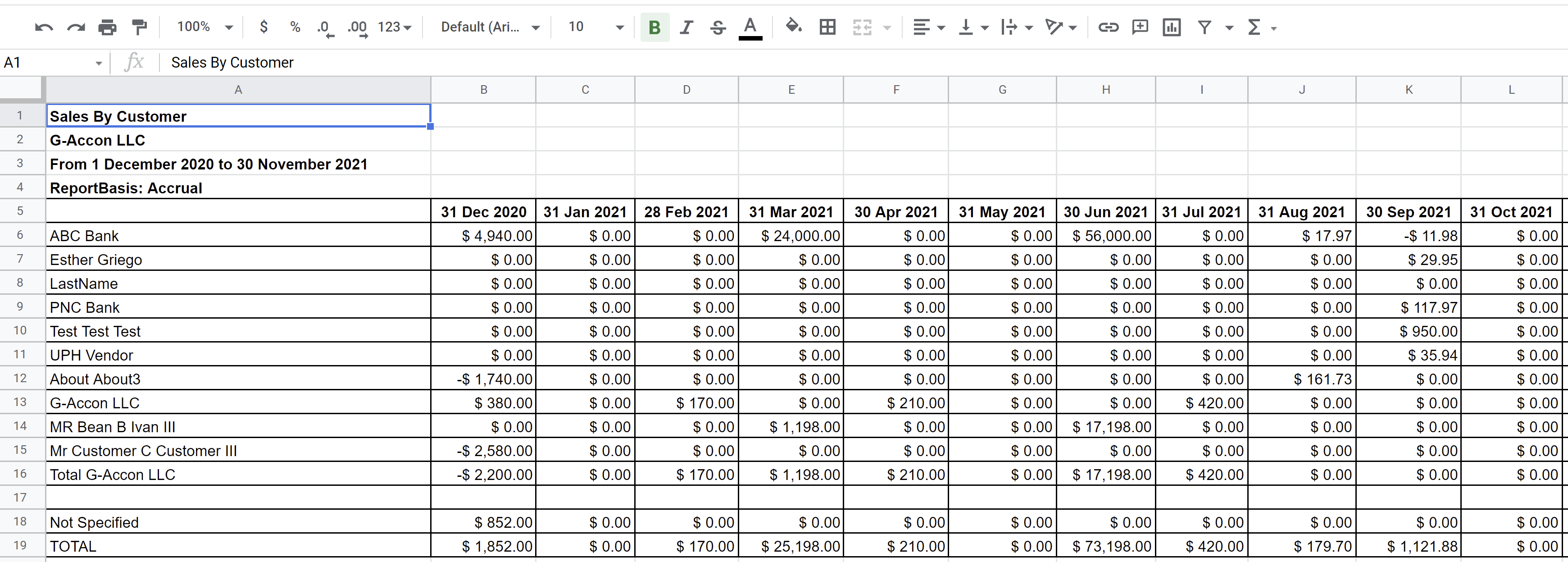
Task: Click the Print icon
Action: [107, 27]
